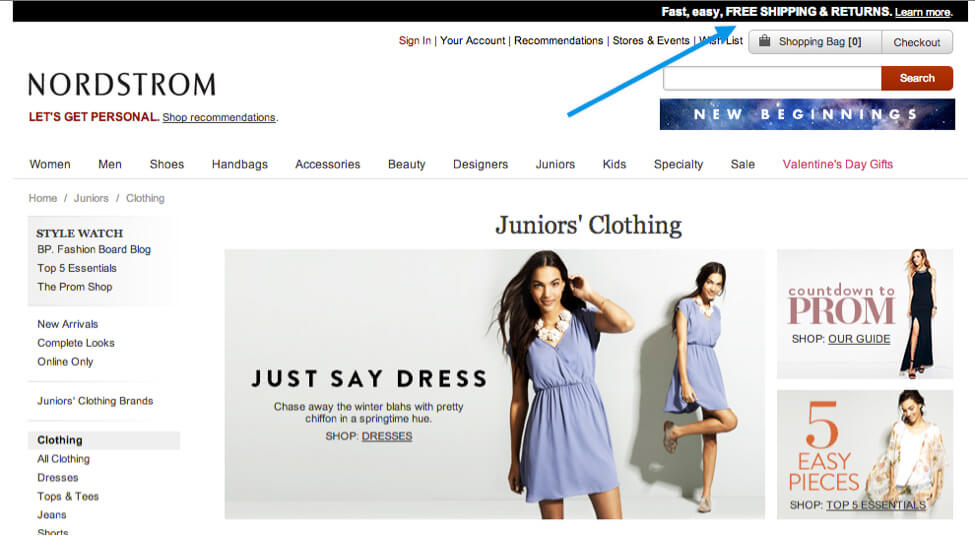Select the Shoes menu item

point(167,164)
